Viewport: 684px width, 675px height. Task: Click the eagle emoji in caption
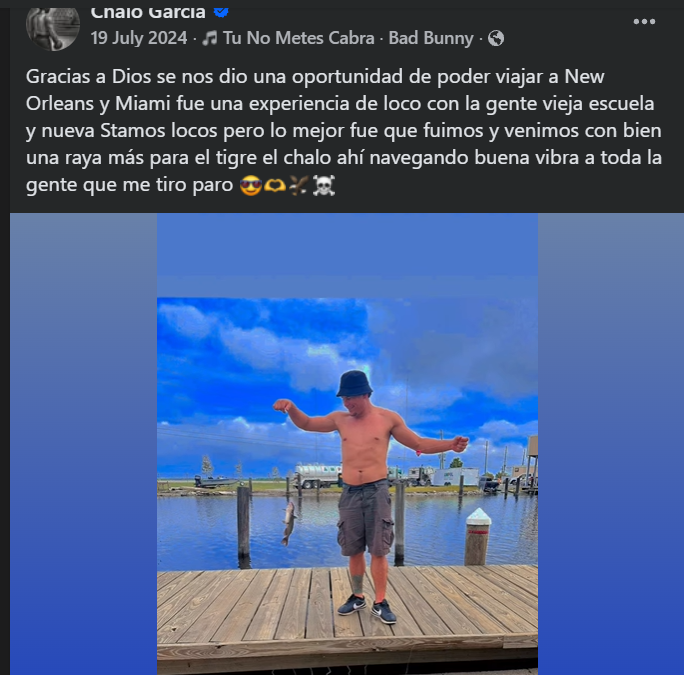point(299,185)
